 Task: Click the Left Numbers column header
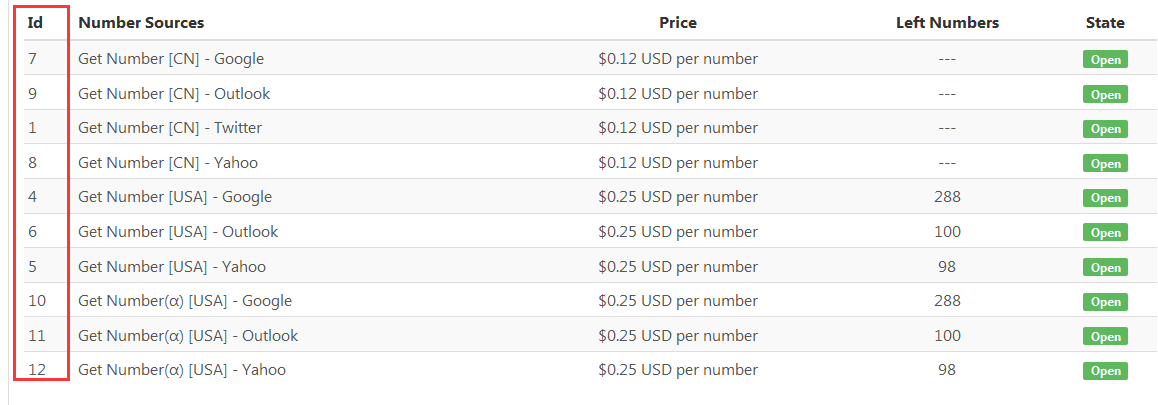coord(947,22)
